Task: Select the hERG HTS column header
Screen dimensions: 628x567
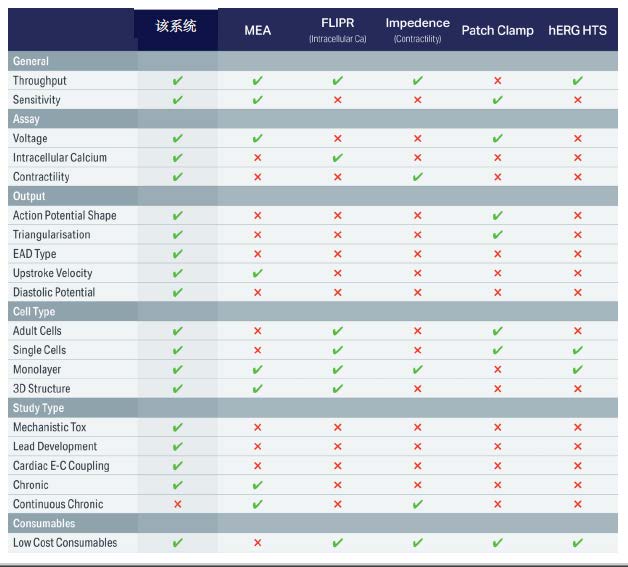Action: (x=577, y=30)
